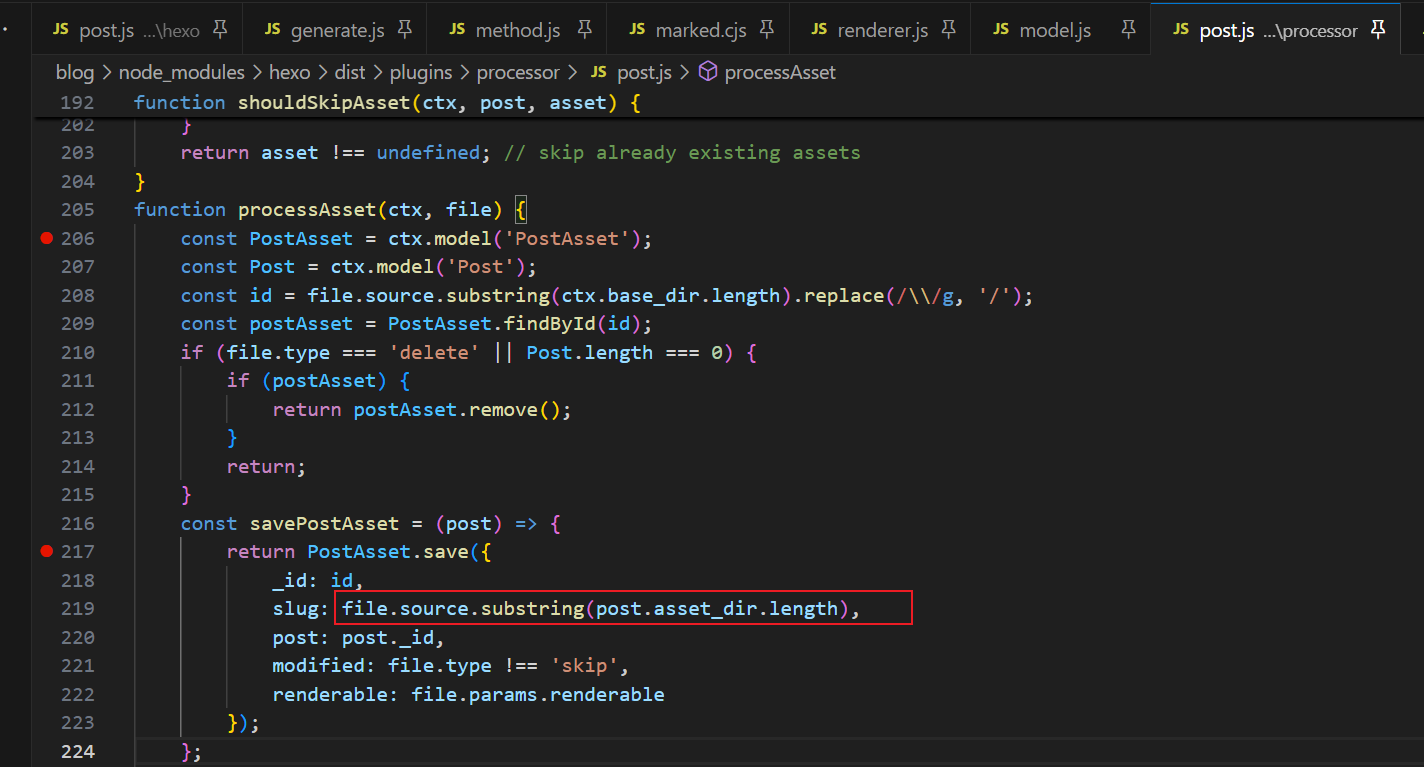Open the node_modules breadcrumb dropdown

181,72
